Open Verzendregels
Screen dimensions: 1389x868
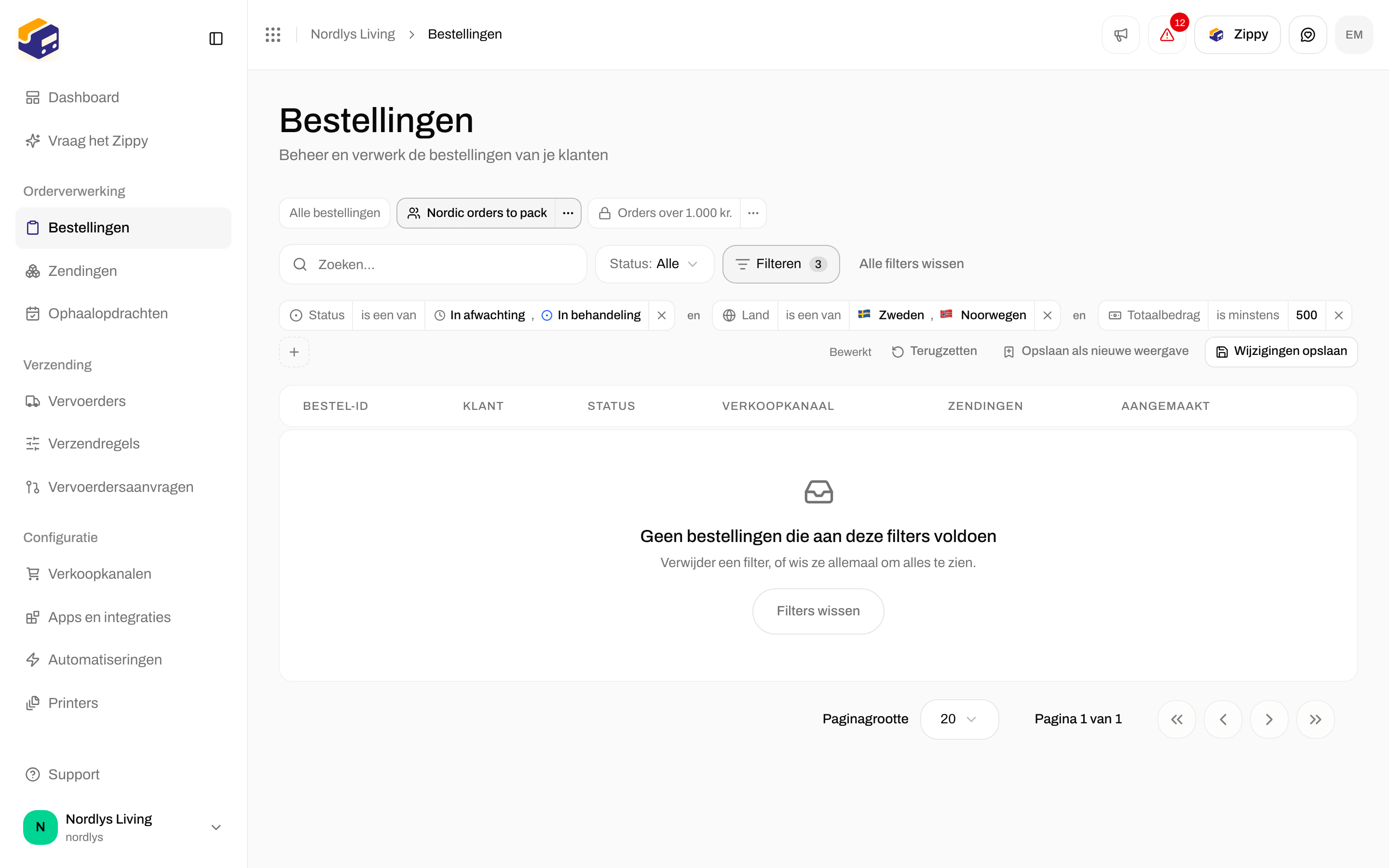tap(123, 444)
